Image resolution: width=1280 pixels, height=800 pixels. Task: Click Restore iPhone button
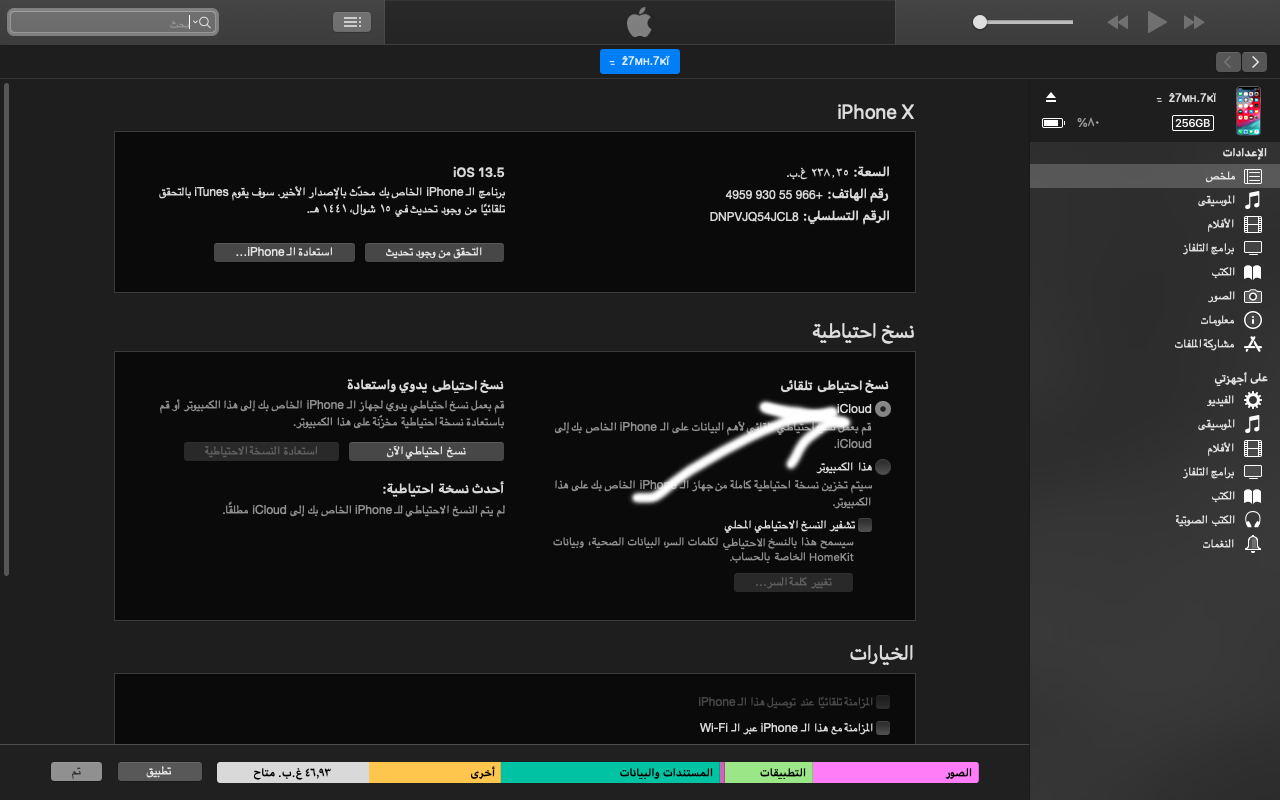[284, 252]
